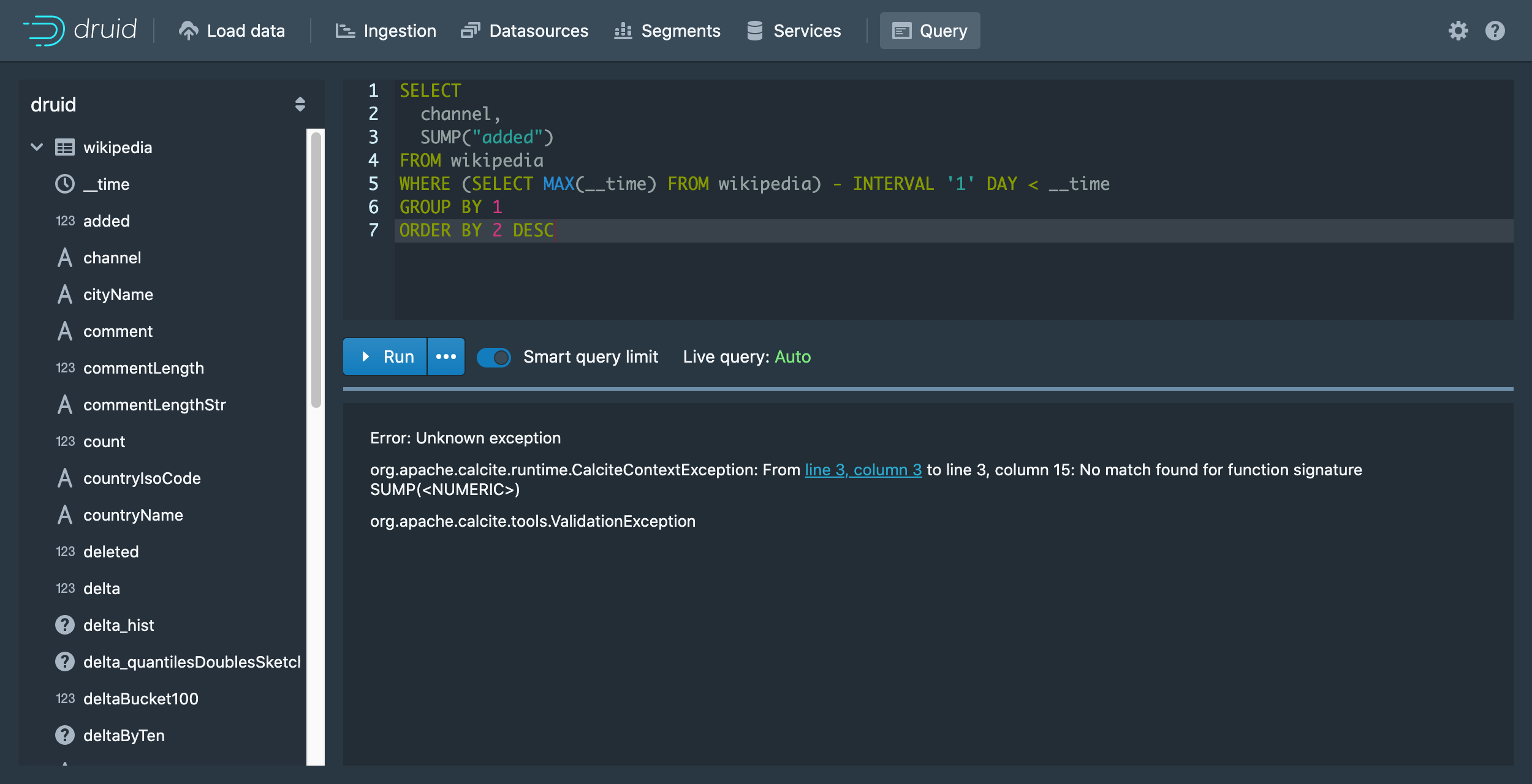Image resolution: width=1532 pixels, height=784 pixels.
Task: Follow the line 3, column 3 error link
Action: (x=863, y=470)
